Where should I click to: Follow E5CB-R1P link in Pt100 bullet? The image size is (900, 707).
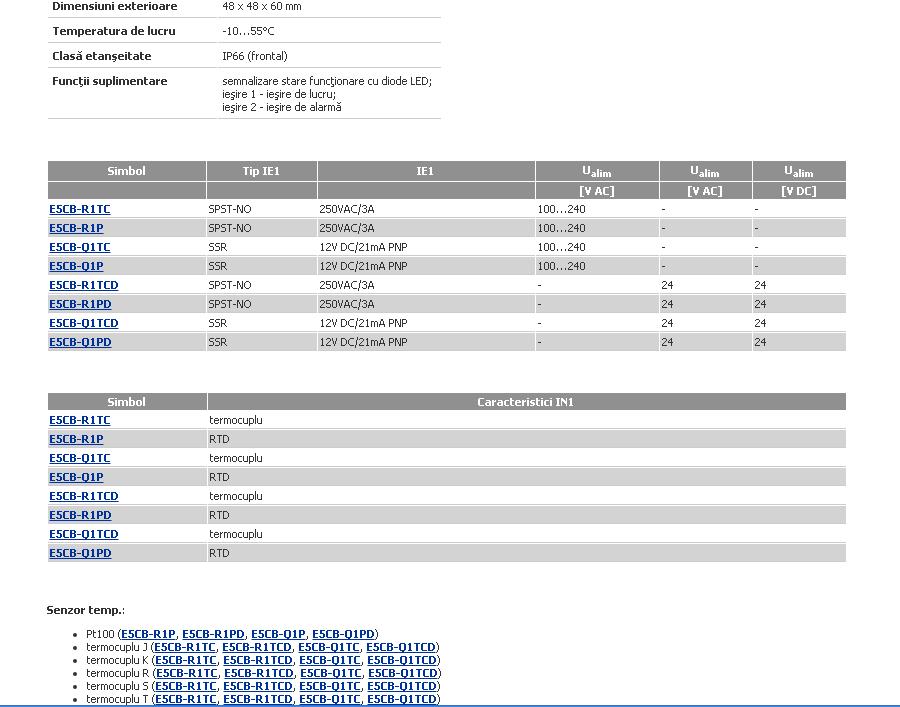tap(148, 634)
